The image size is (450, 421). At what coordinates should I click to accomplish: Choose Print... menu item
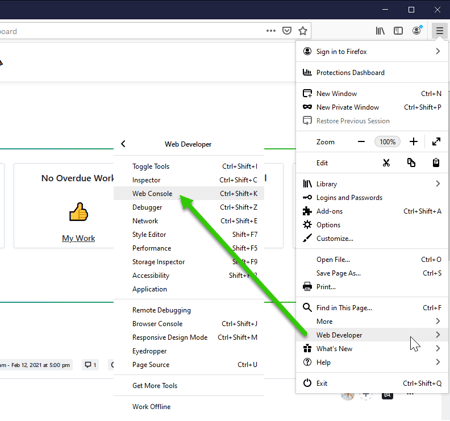point(372,287)
